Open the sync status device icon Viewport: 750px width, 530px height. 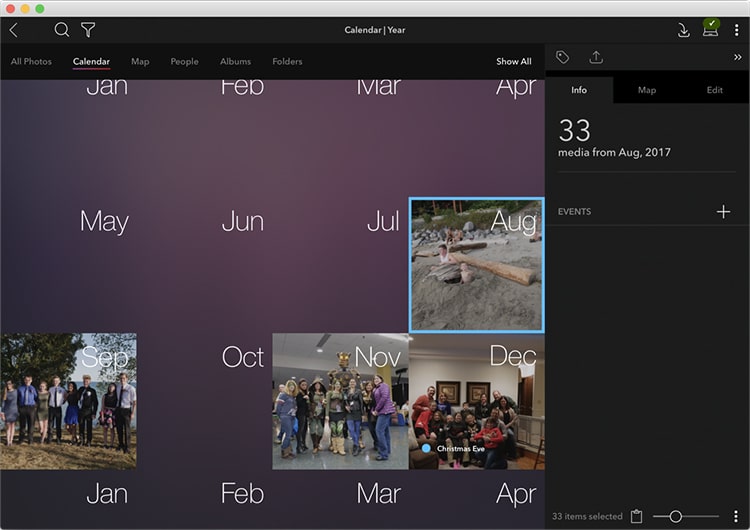711,28
